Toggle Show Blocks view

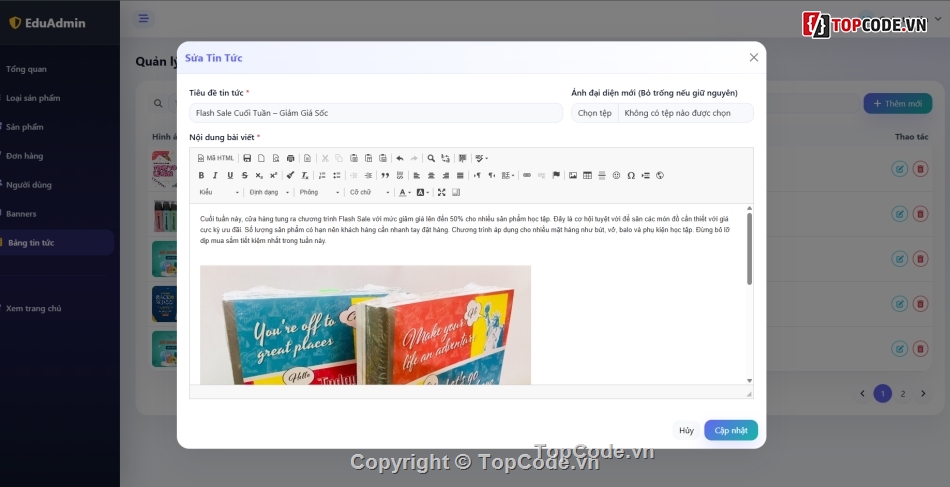click(456, 192)
